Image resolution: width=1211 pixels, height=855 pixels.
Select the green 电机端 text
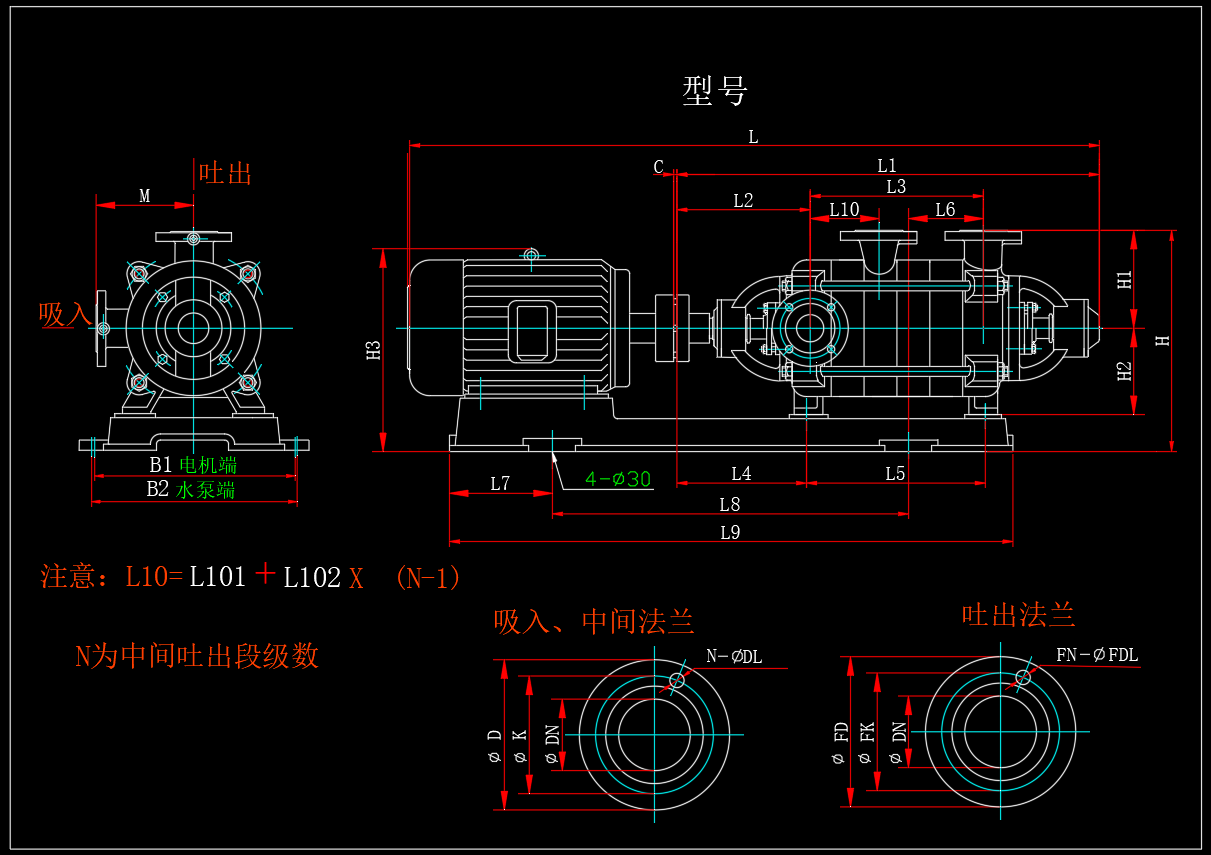click(208, 465)
